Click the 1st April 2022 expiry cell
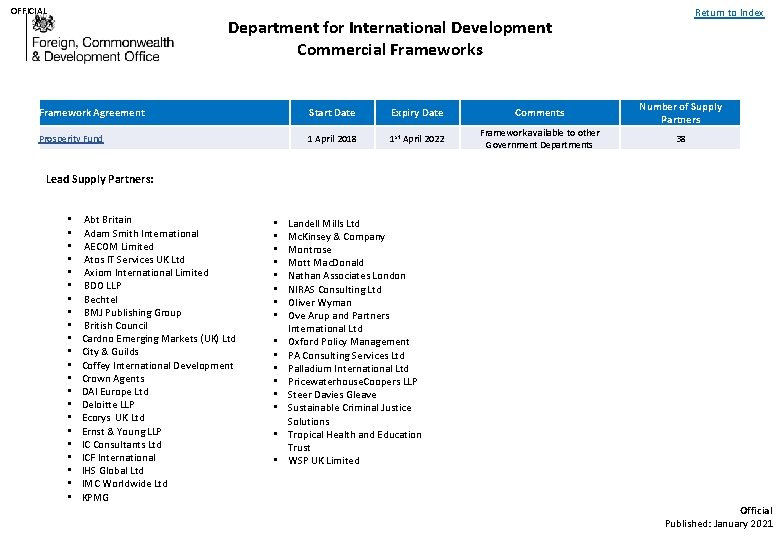The height and width of the screenshot is (540, 780). click(x=417, y=139)
